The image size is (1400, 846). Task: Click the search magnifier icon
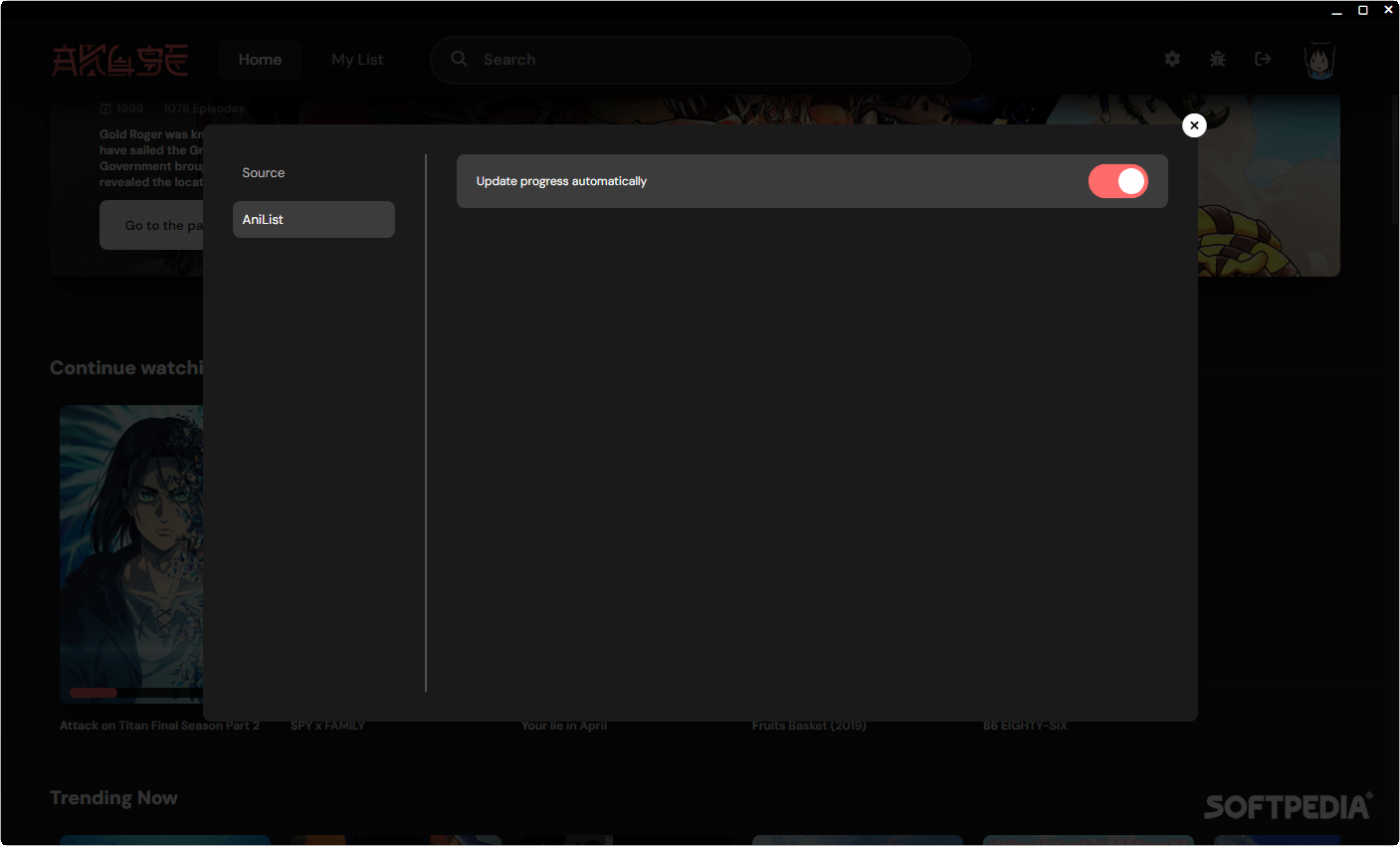[x=459, y=59]
